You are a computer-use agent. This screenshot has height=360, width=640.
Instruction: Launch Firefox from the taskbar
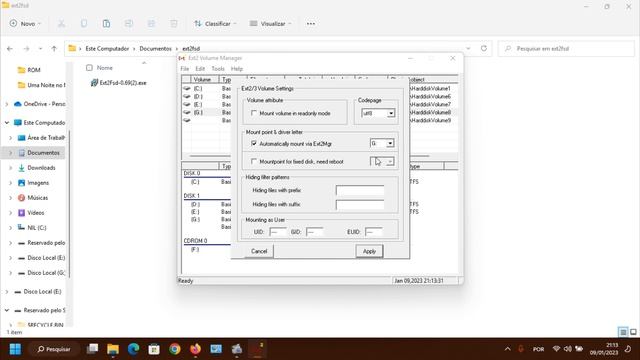196,349
